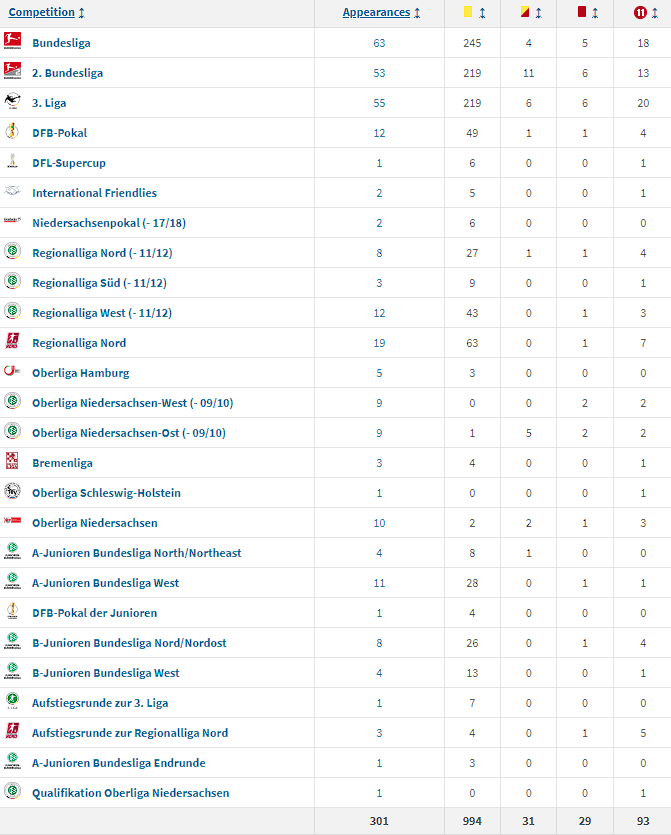The image size is (671, 835).
Task: Click the B-Junioren Bundesliga Nord/Nordost logo
Action: [x=12, y=641]
